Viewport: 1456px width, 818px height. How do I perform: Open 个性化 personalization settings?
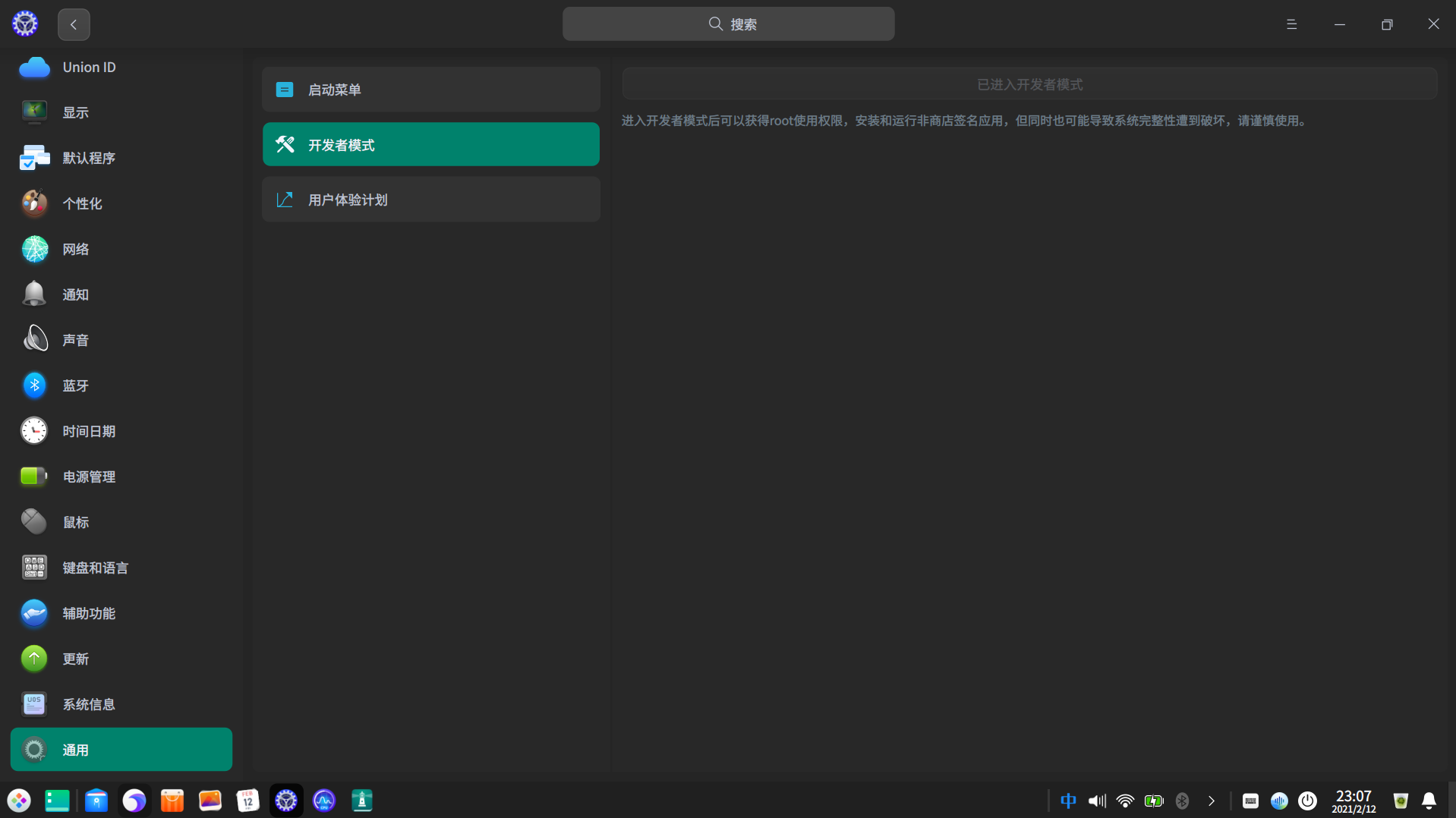[x=121, y=203]
